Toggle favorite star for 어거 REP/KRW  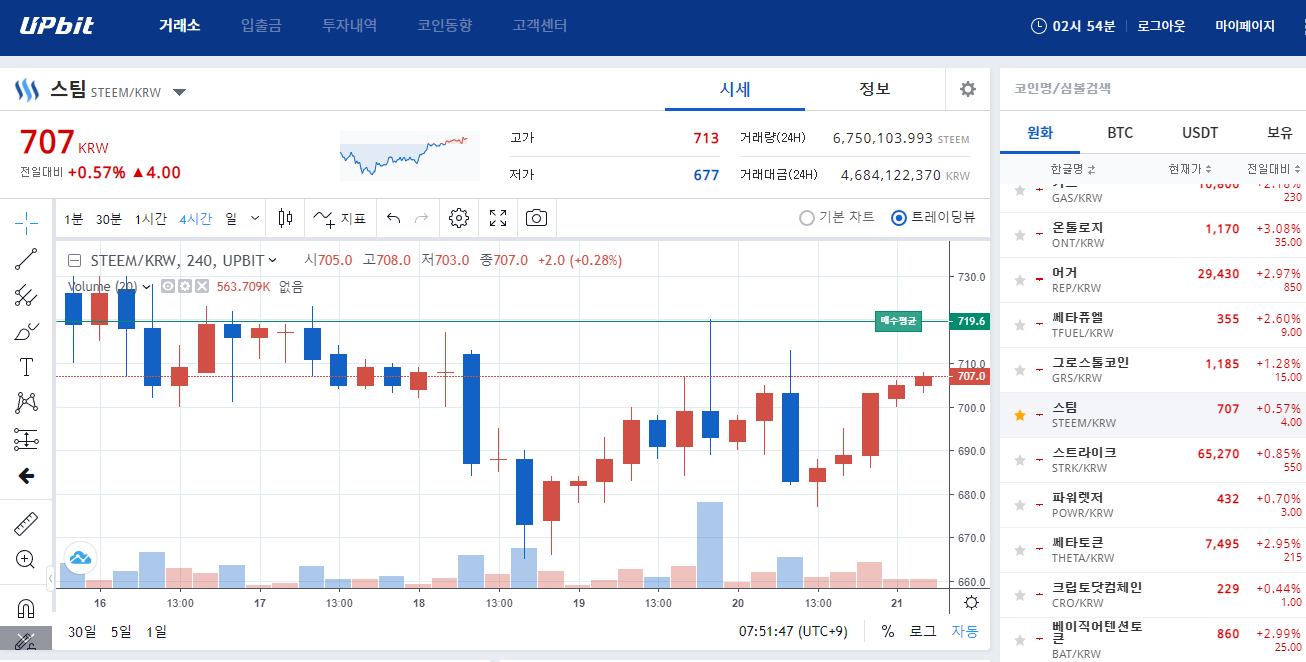(x=1020, y=280)
